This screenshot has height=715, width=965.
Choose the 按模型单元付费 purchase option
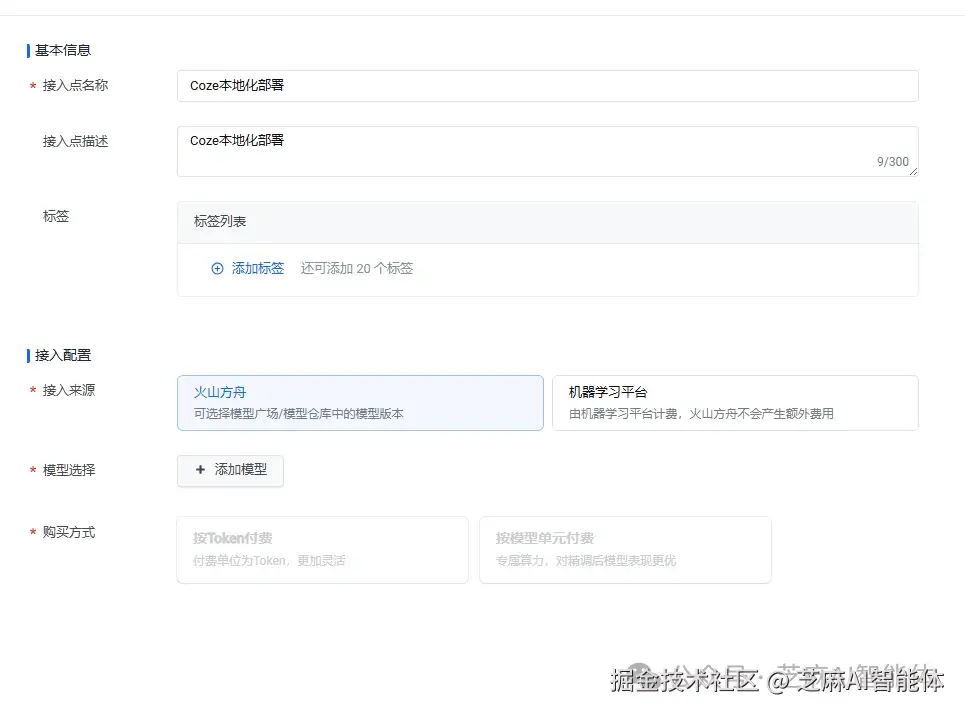(x=625, y=549)
